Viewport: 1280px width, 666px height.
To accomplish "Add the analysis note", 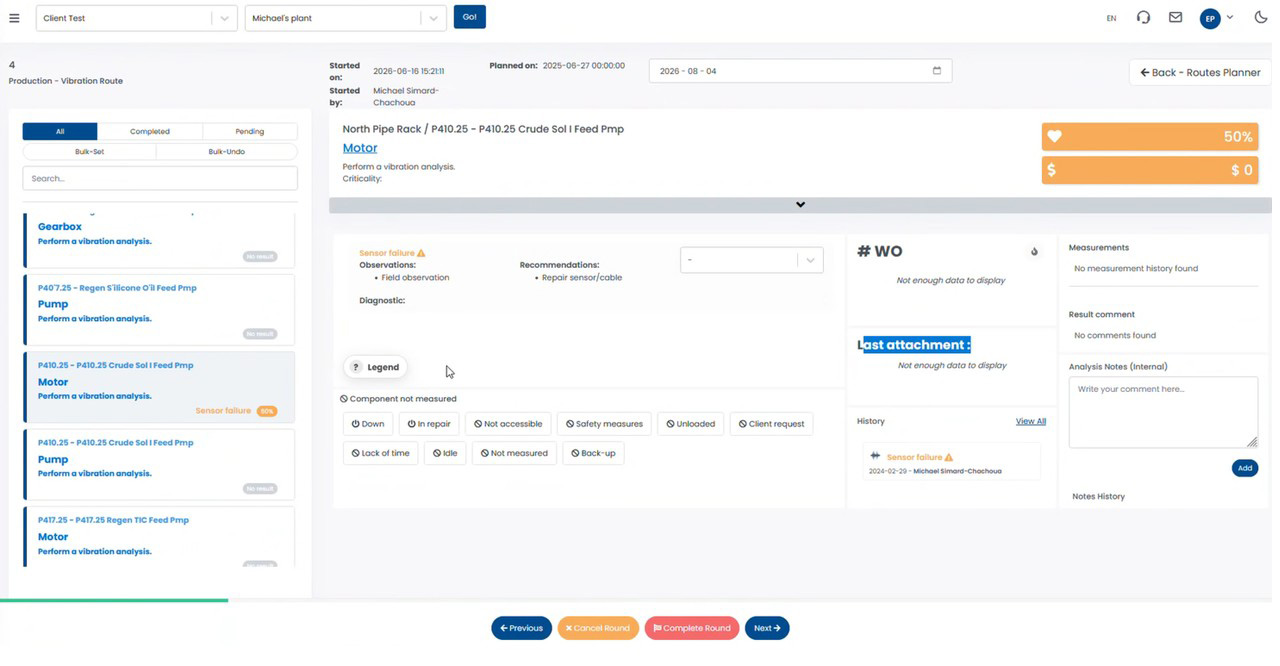I will [1245, 468].
